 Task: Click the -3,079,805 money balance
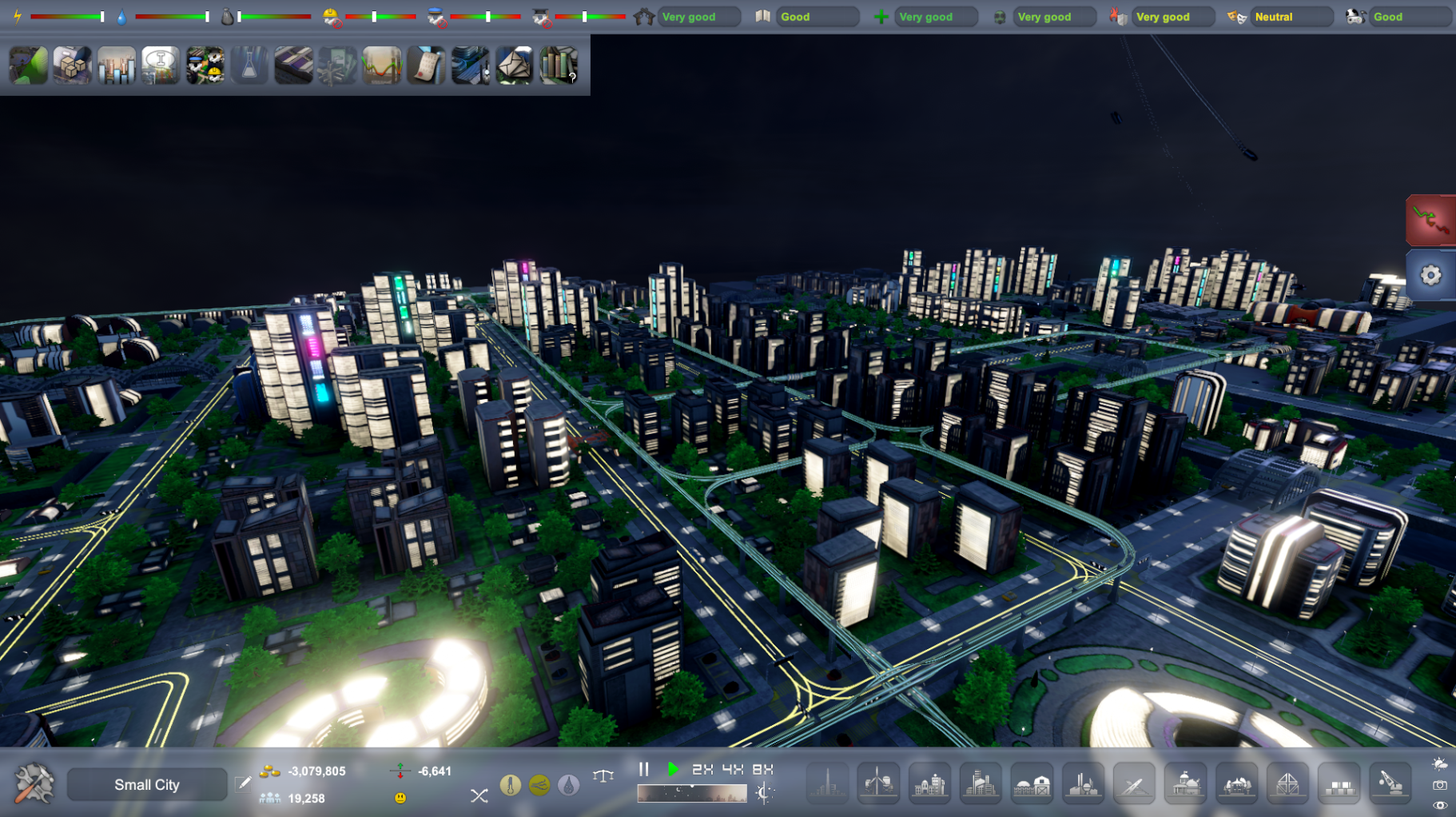tap(316, 771)
